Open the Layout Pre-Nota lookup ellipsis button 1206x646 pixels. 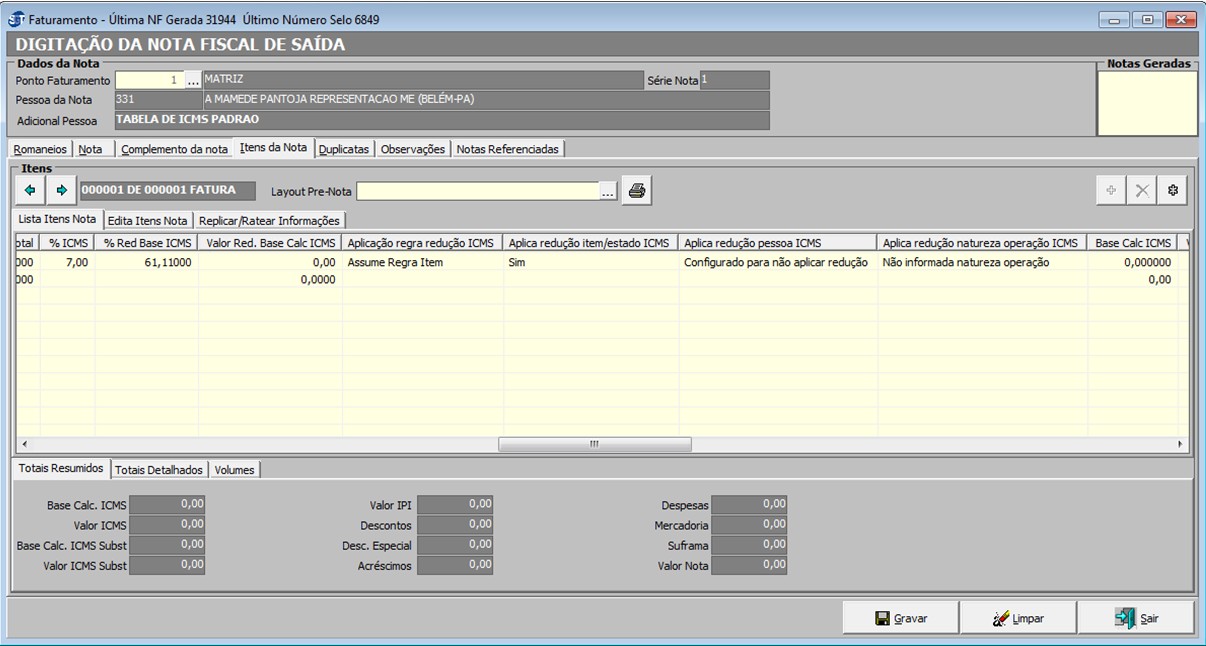tap(607, 191)
